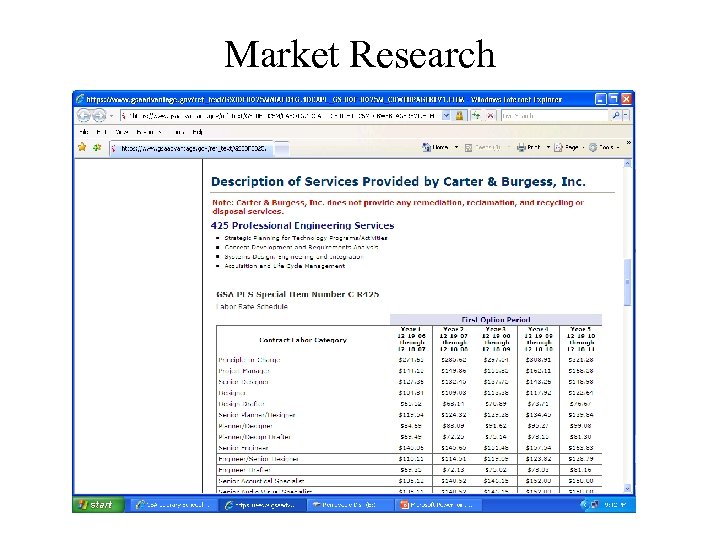
Task: Click the Description of Services heading
Action: coord(398,182)
